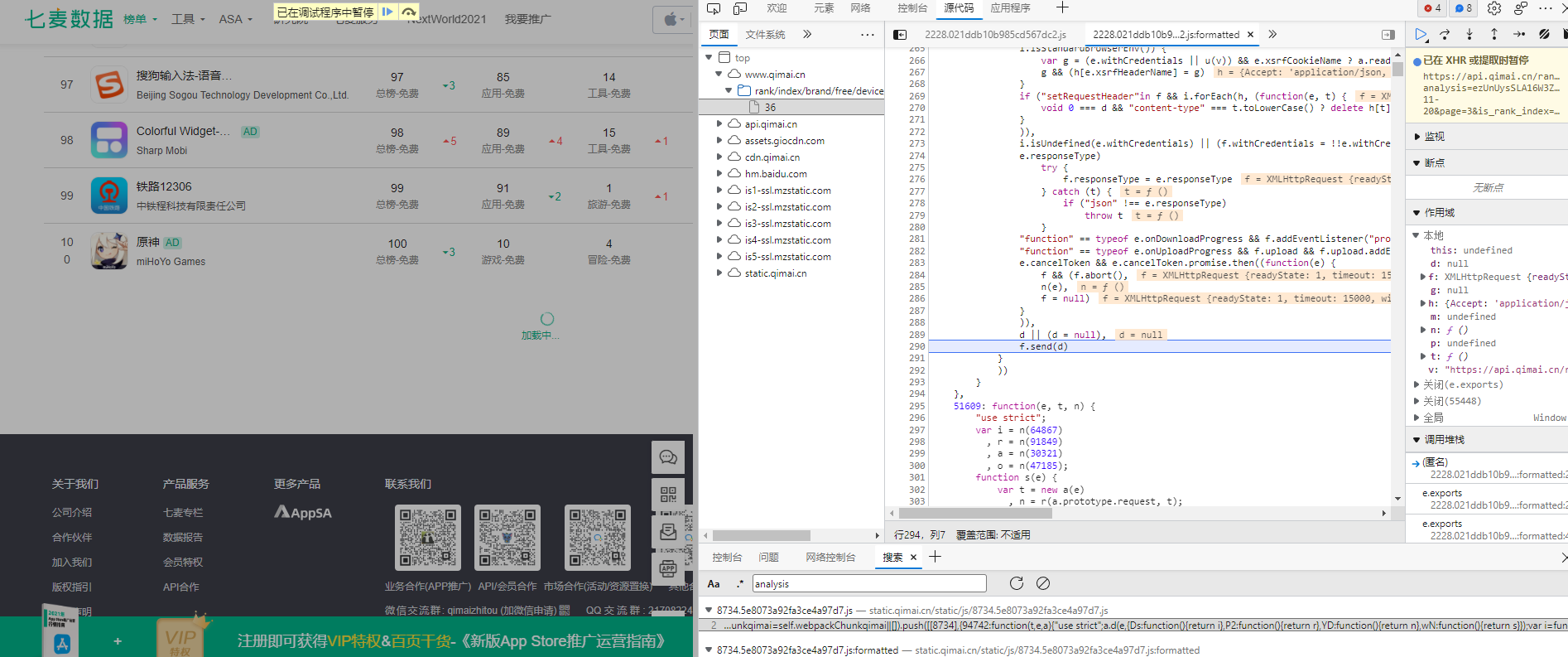This screenshot has height=657, width=1568.
Task: Click the 公司介绍 footer link
Action: pos(72,513)
